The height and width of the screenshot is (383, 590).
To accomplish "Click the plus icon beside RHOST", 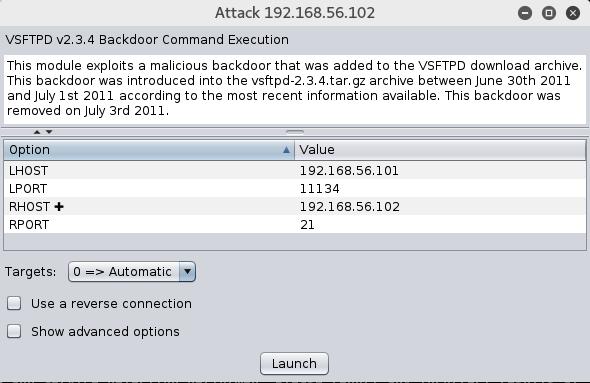I will point(59,207).
